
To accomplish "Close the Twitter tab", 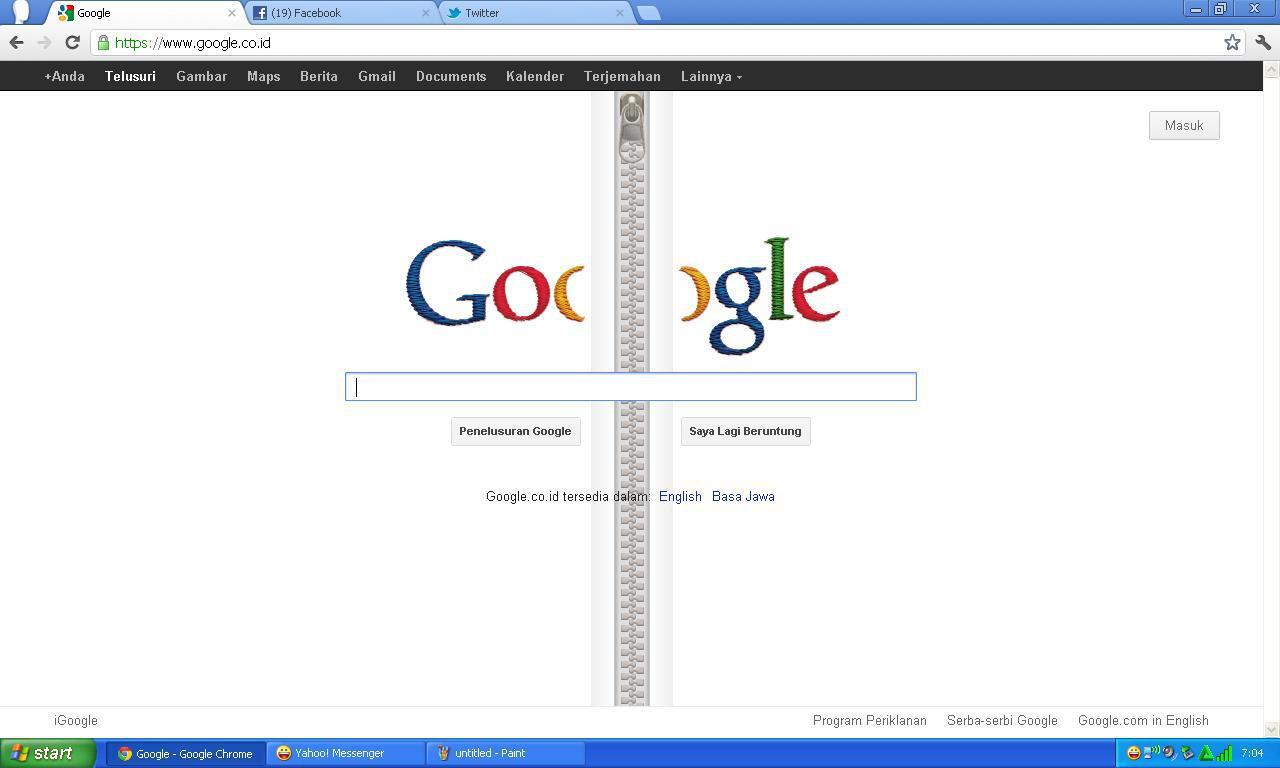I will tap(620, 13).
